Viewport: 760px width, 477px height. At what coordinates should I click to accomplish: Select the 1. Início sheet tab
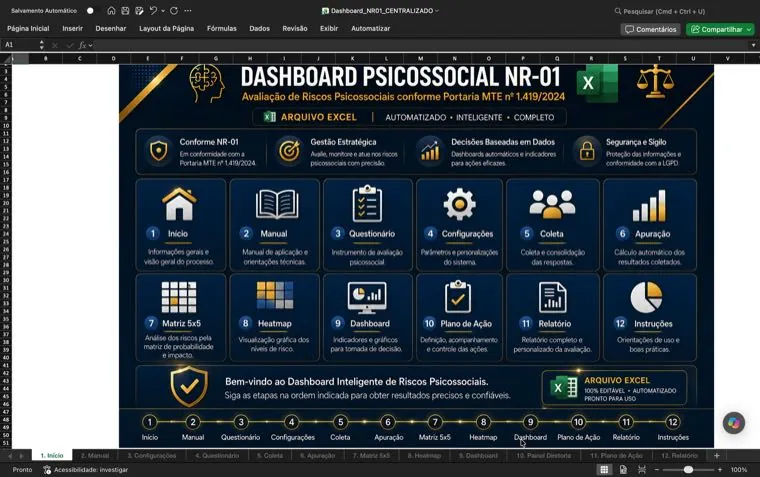tap(52, 456)
